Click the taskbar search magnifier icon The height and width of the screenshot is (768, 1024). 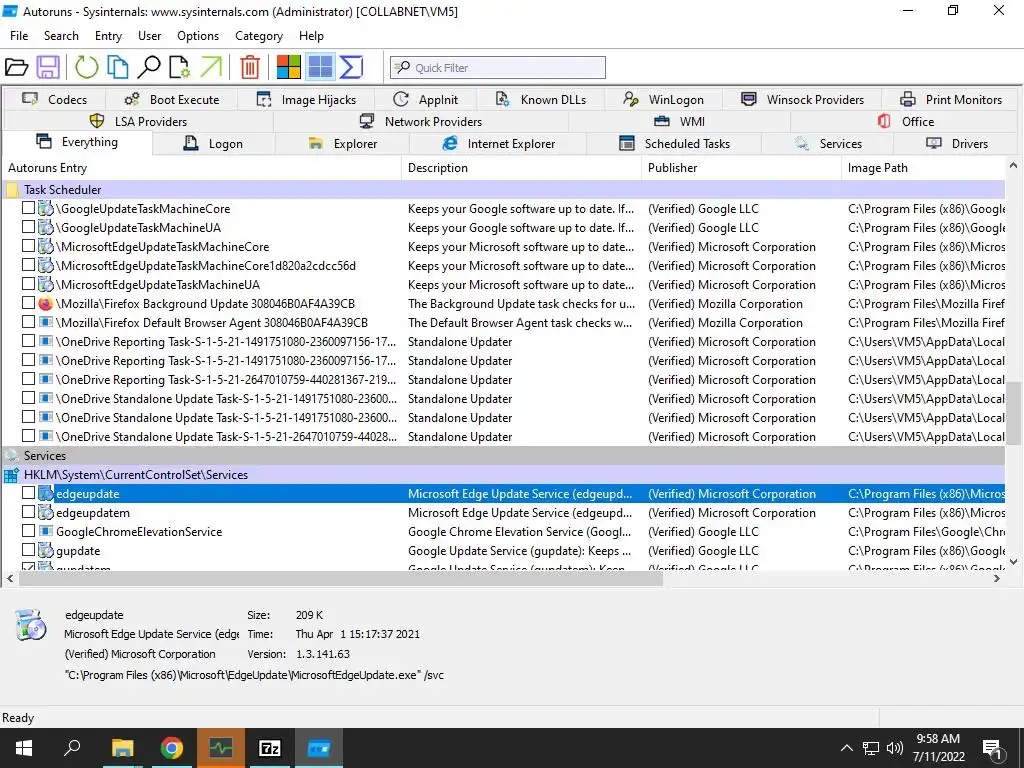pos(72,748)
